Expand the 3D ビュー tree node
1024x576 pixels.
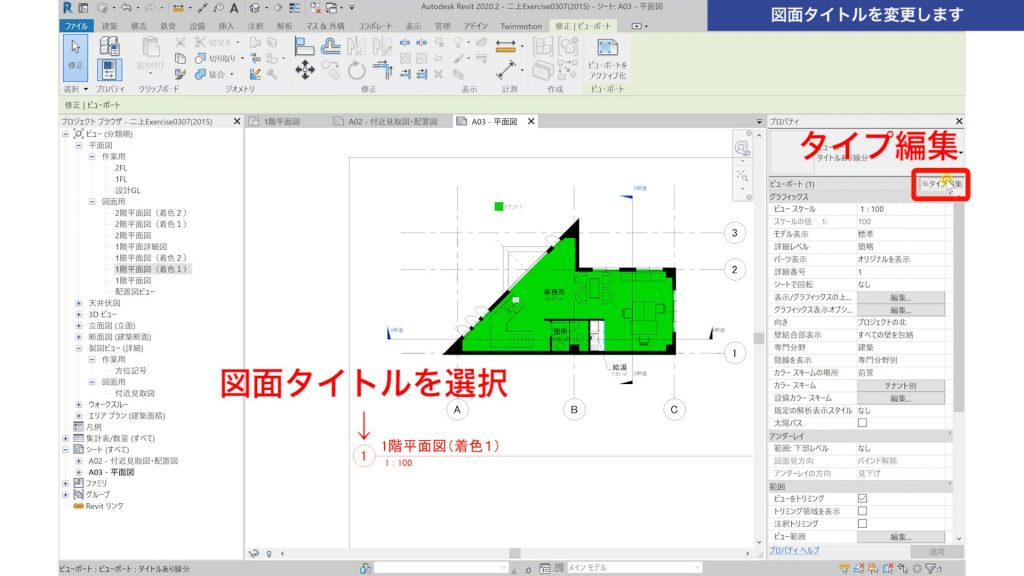[x=77, y=314]
